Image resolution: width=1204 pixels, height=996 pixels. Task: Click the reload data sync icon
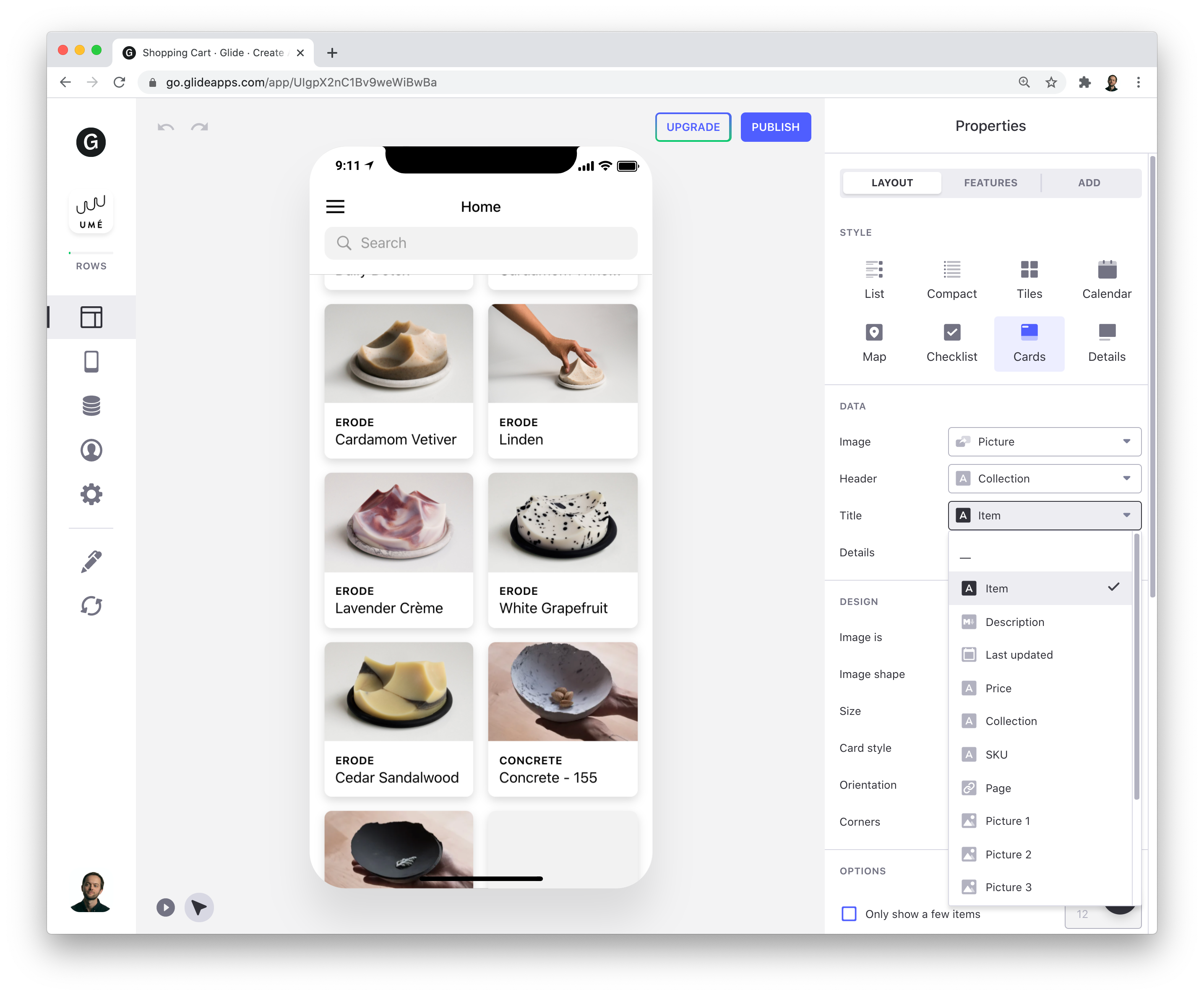click(91, 606)
